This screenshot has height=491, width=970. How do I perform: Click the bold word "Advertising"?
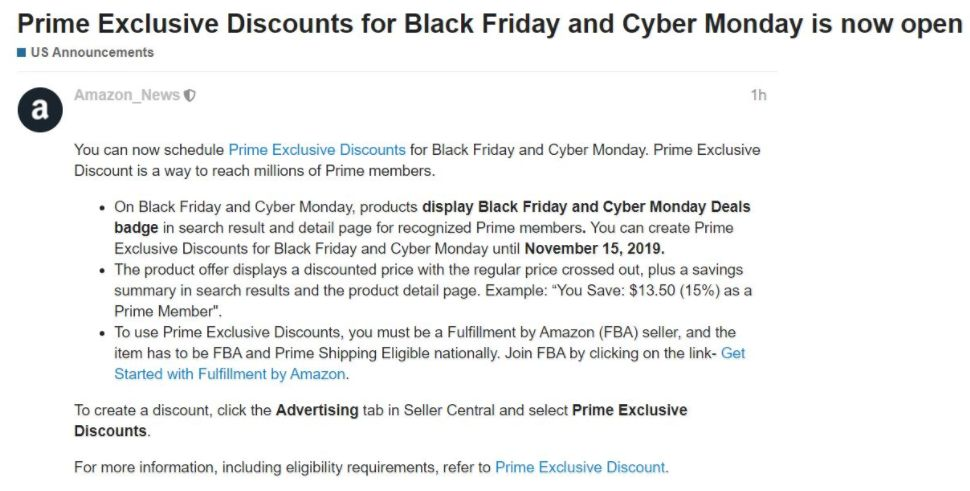(317, 410)
